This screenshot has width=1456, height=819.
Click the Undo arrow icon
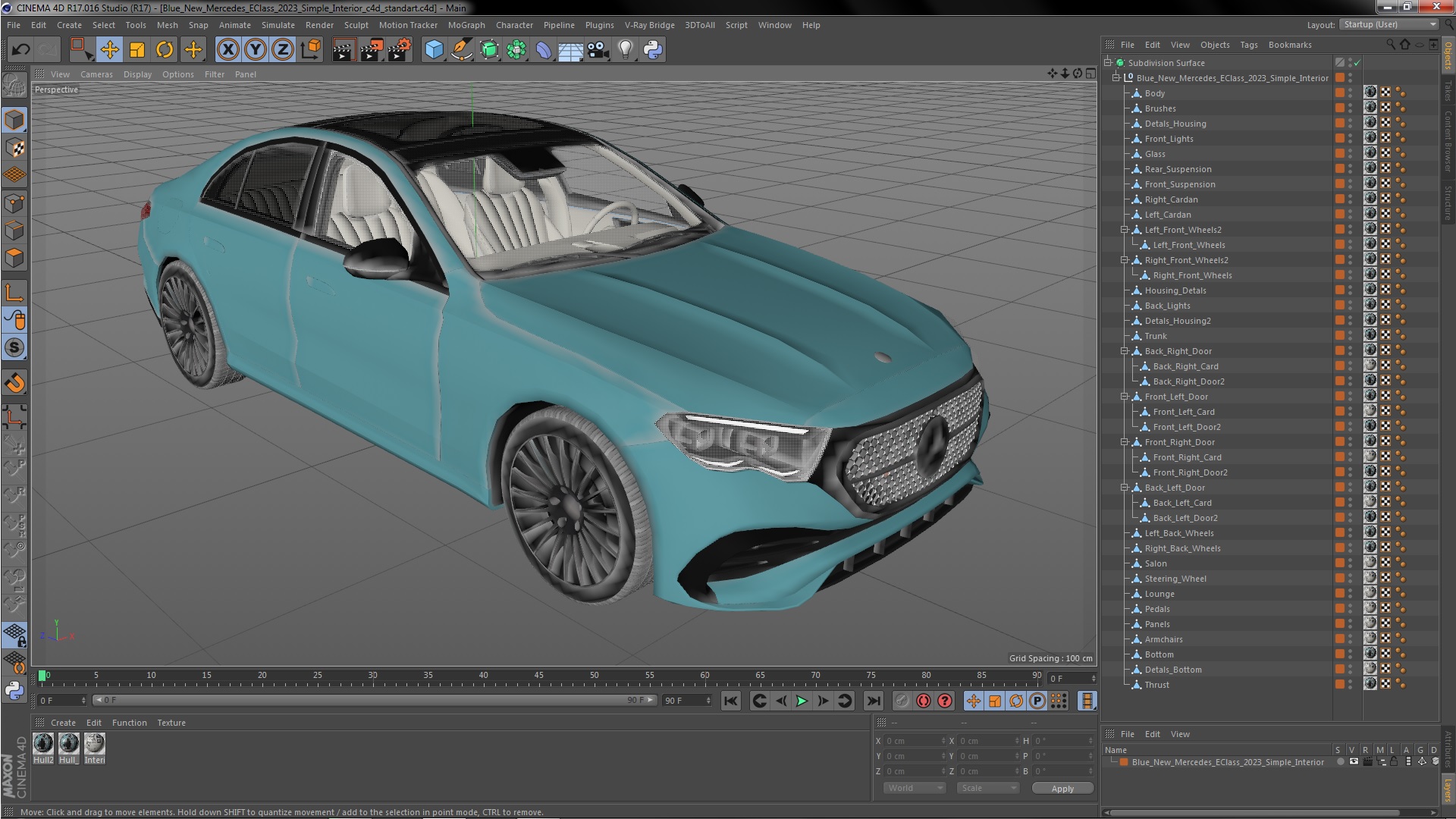(20, 50)
